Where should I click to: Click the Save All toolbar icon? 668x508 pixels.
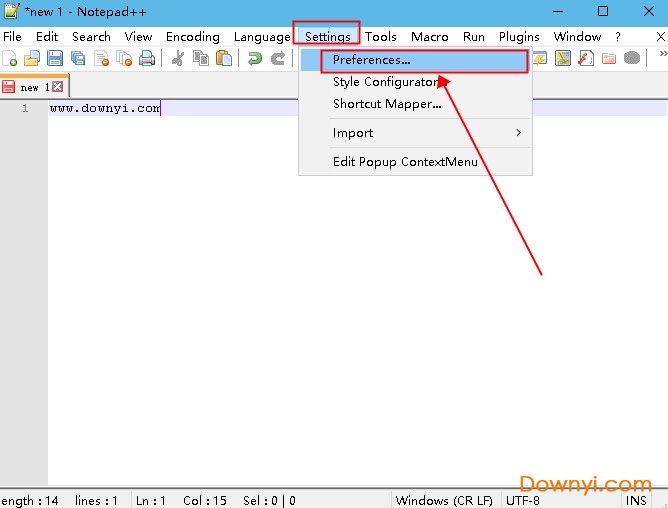78,58
